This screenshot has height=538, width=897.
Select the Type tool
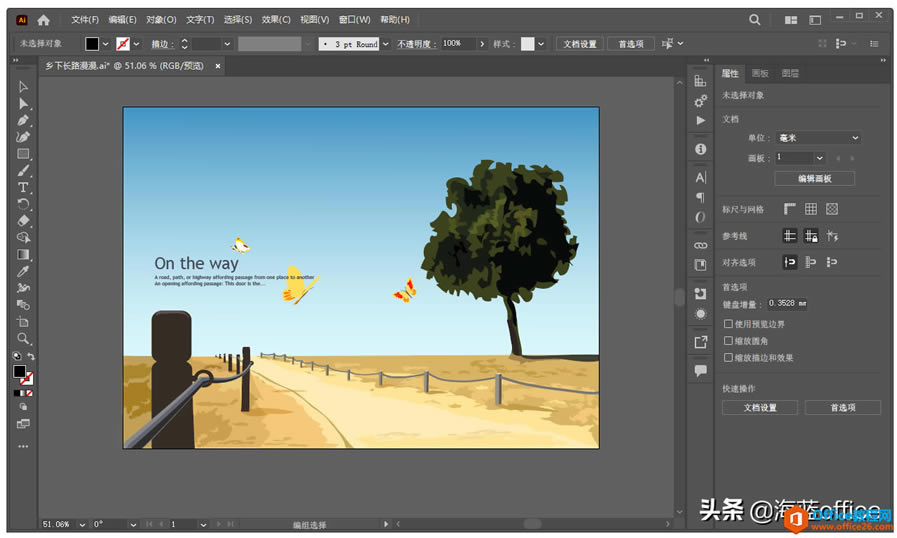(23, 187)
